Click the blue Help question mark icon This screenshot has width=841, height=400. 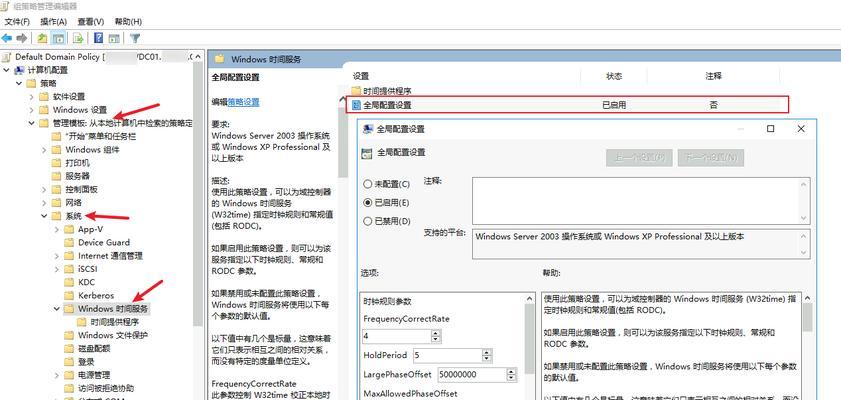(99, 38)
